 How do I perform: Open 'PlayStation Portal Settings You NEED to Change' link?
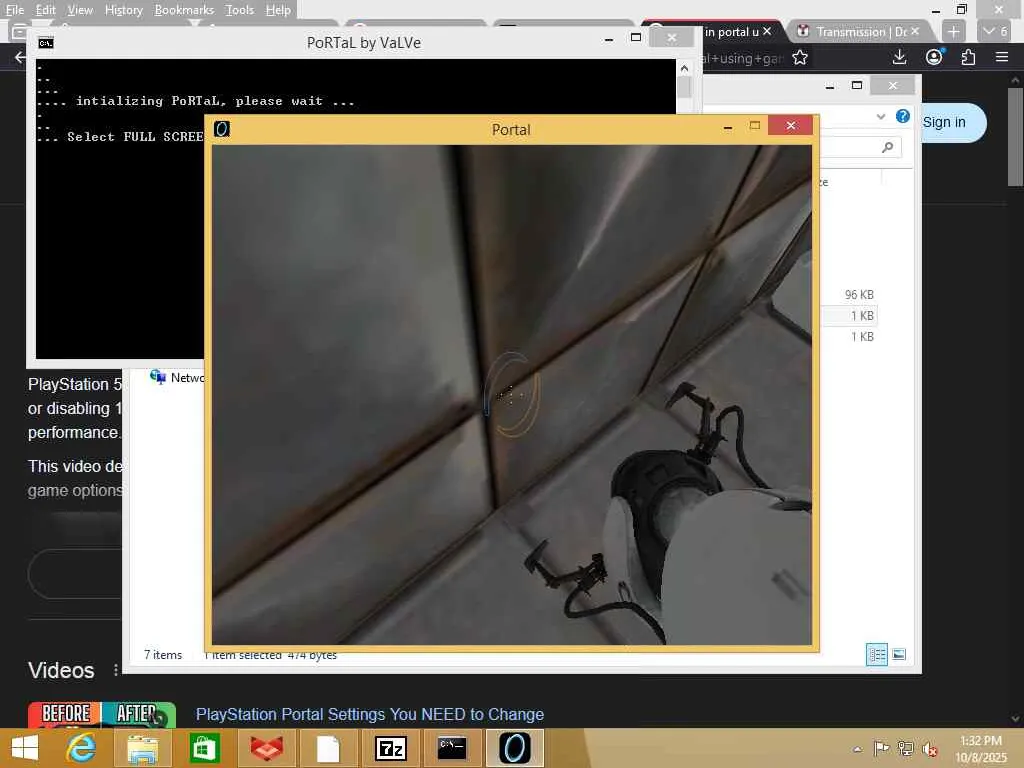pyautogui.click(x=370, y=714)
